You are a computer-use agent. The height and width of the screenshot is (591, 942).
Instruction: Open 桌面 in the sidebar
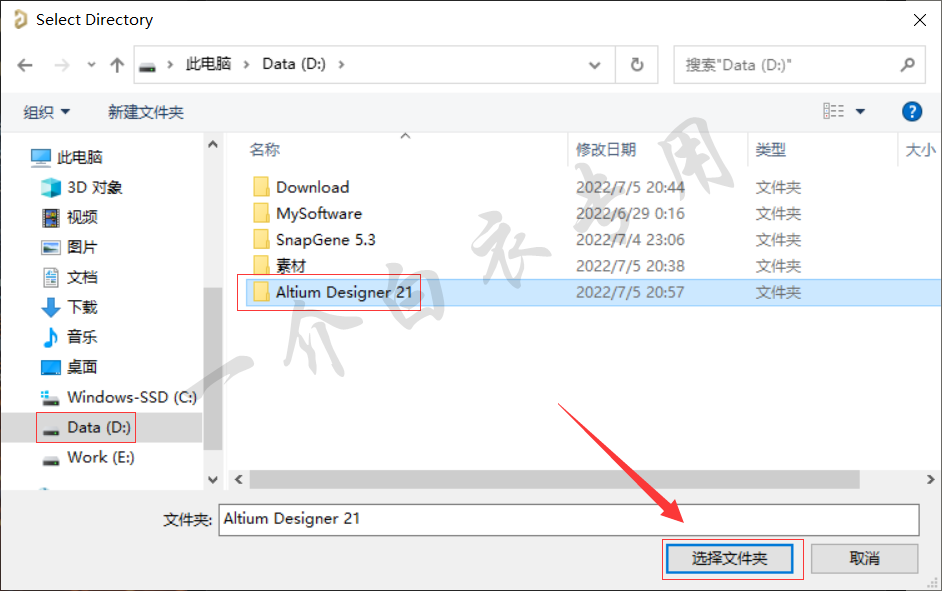click(82, 367)
